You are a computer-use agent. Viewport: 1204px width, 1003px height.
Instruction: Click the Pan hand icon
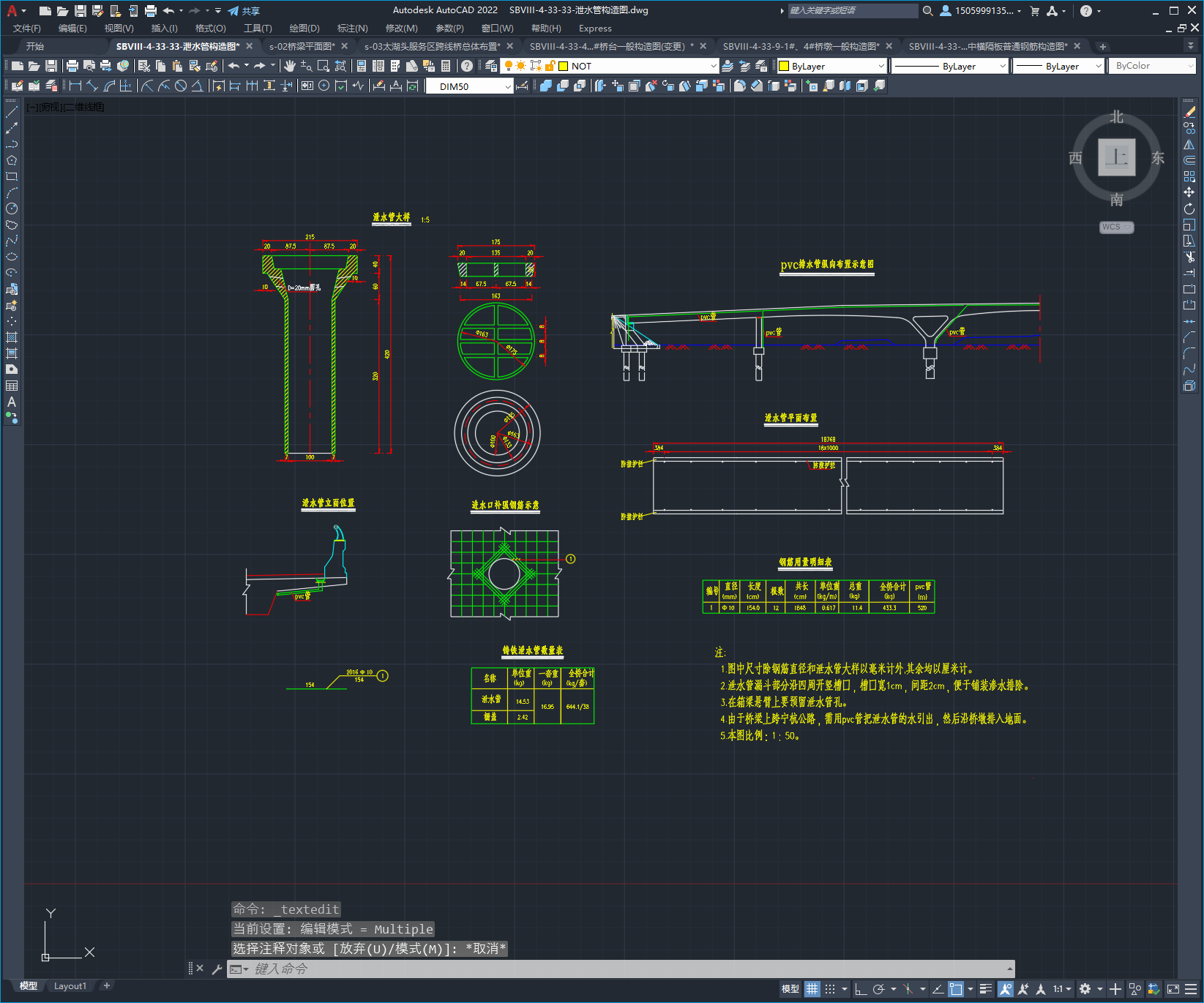point(290,66)
